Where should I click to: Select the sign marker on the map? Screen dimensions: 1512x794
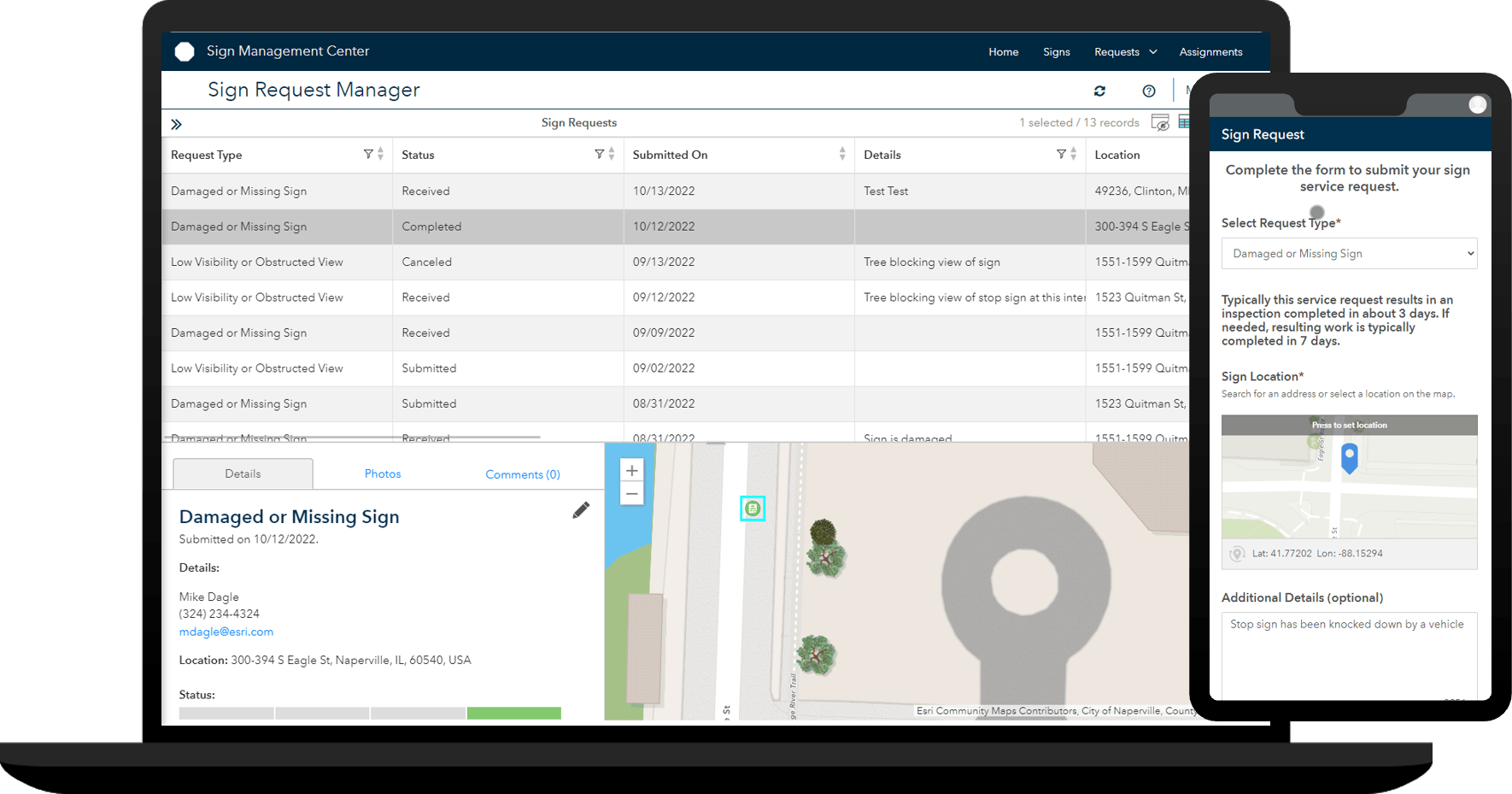[752, 508]
